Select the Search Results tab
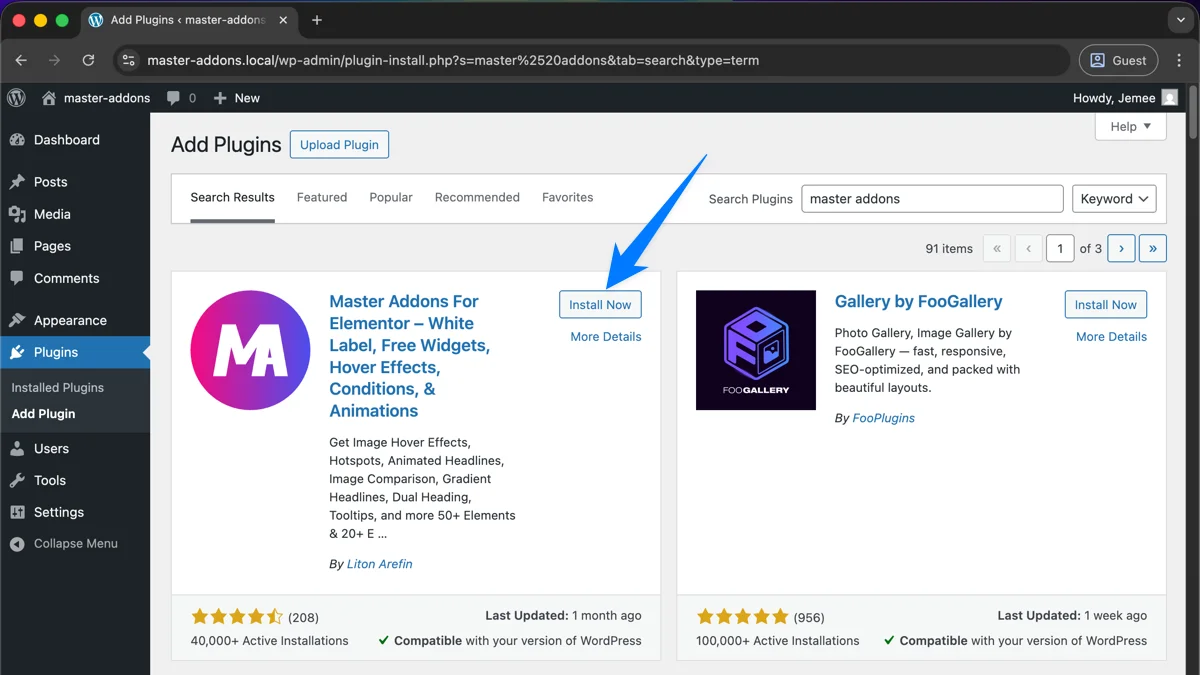This screenshot has width=1200, height=675. pyautogui.click(x=232, y=197)
